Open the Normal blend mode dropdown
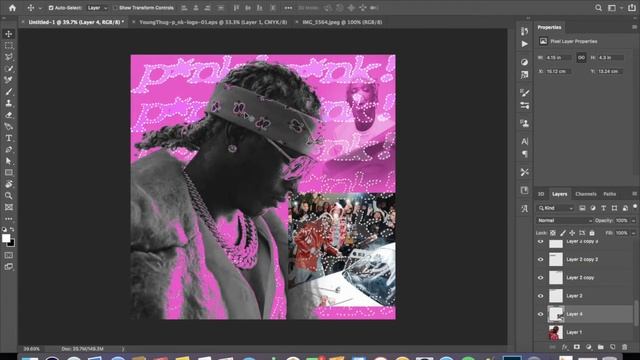 tap(564, 220)
